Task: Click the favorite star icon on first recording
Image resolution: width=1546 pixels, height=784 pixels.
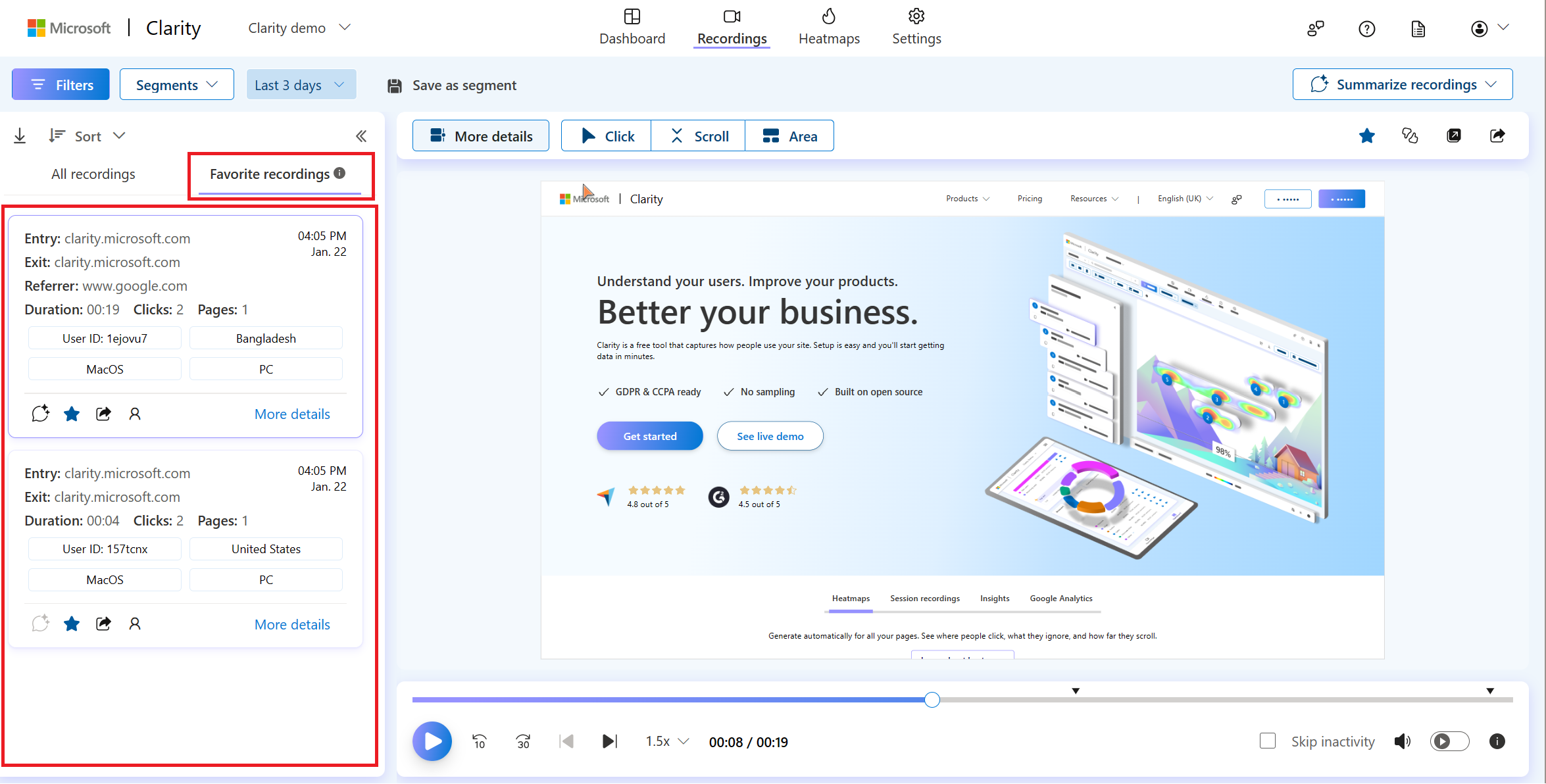Action: [71, 413]
